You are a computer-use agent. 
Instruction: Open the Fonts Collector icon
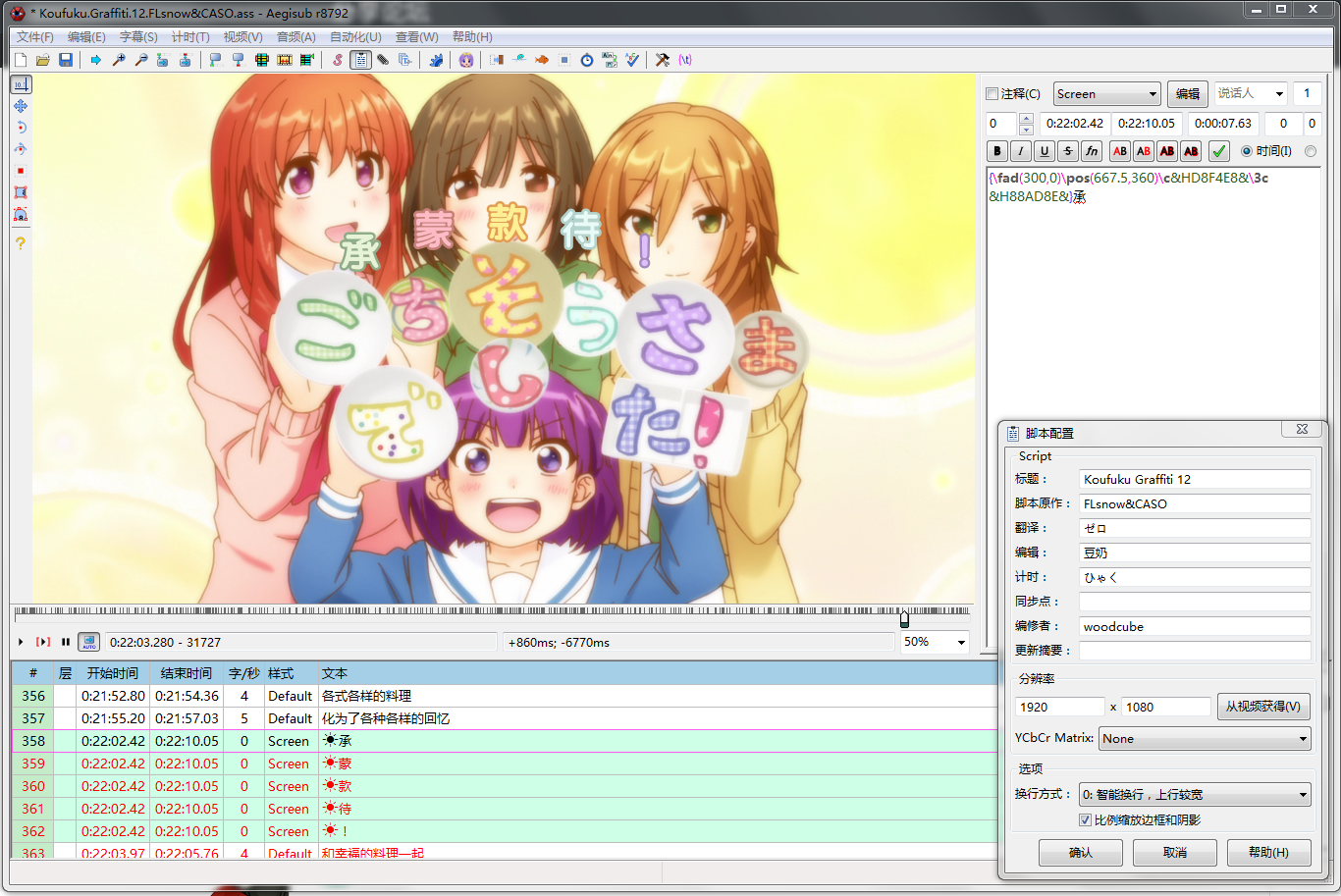[x=405, y=60]
